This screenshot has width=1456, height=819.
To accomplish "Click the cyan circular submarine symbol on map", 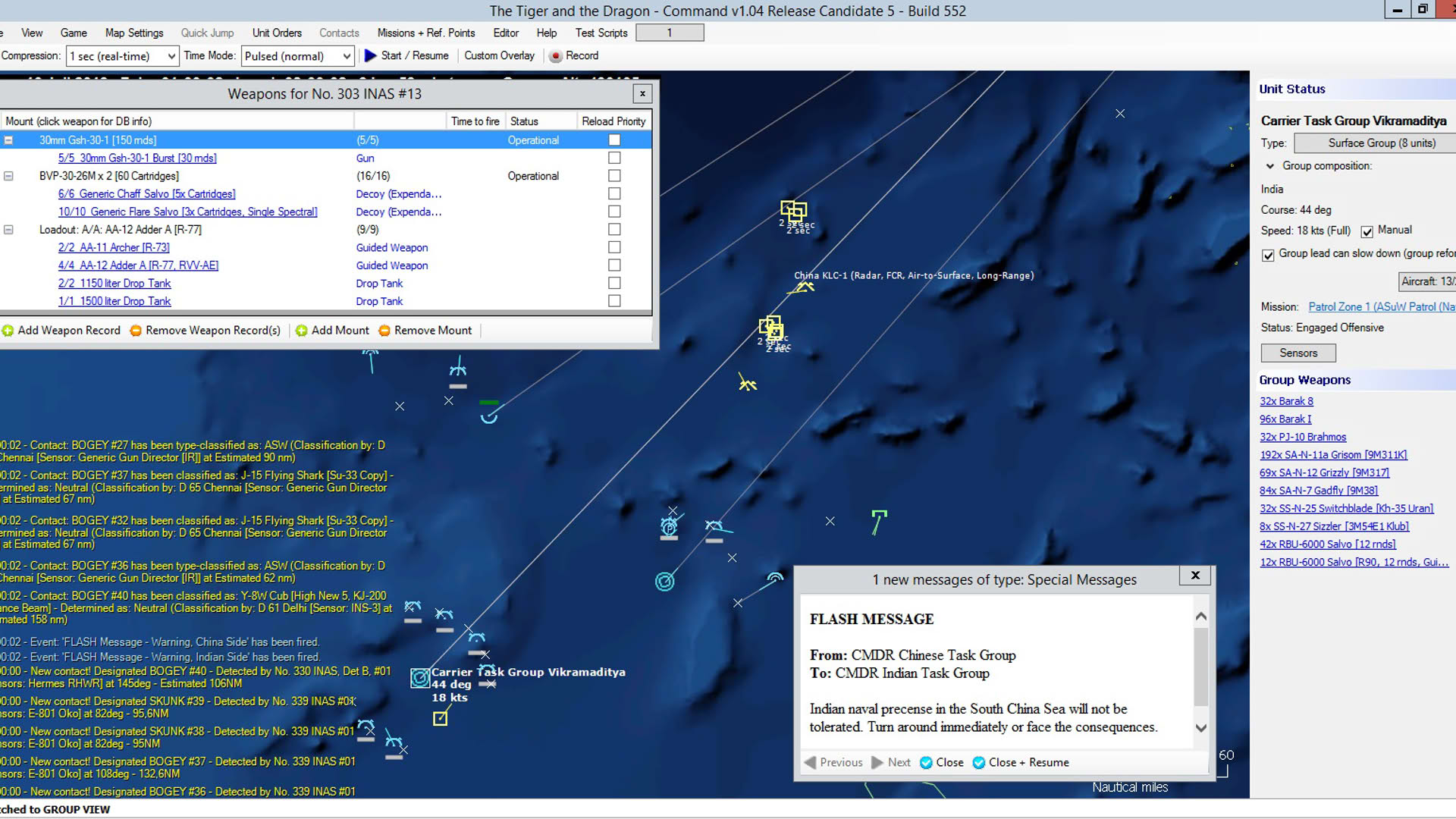I will pos(664,582).
